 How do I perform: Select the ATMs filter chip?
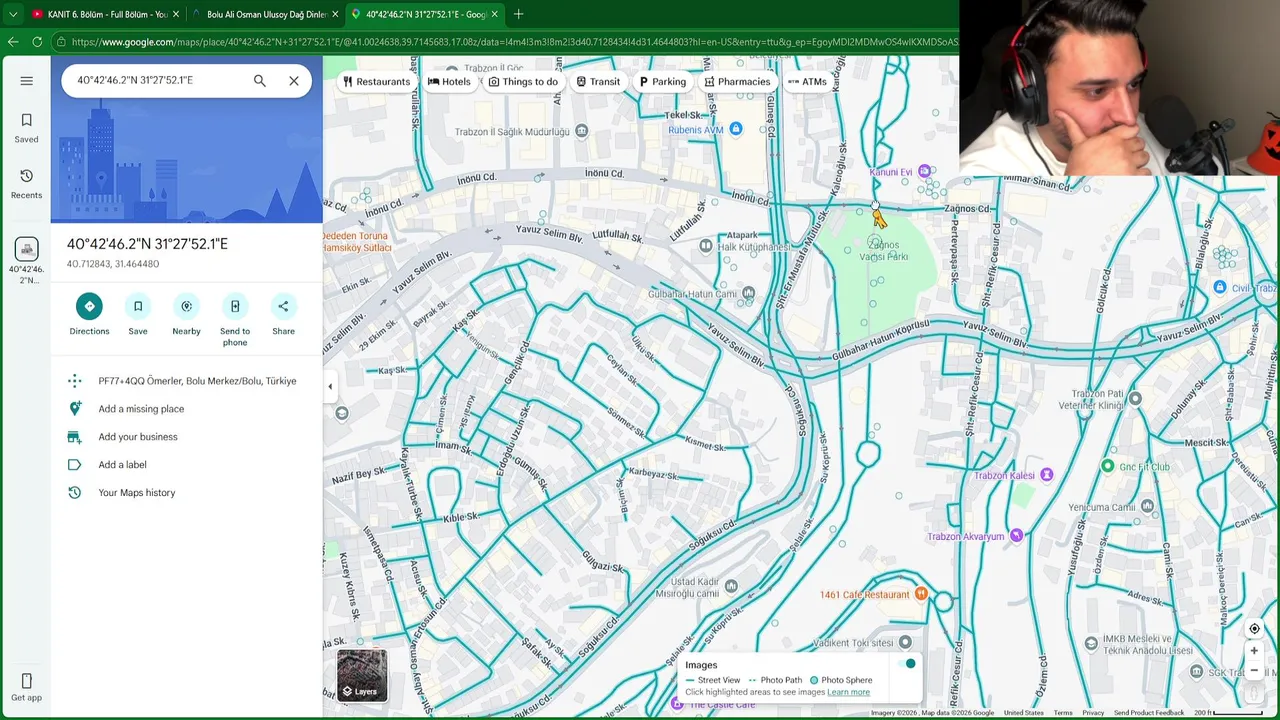[807, 82]
